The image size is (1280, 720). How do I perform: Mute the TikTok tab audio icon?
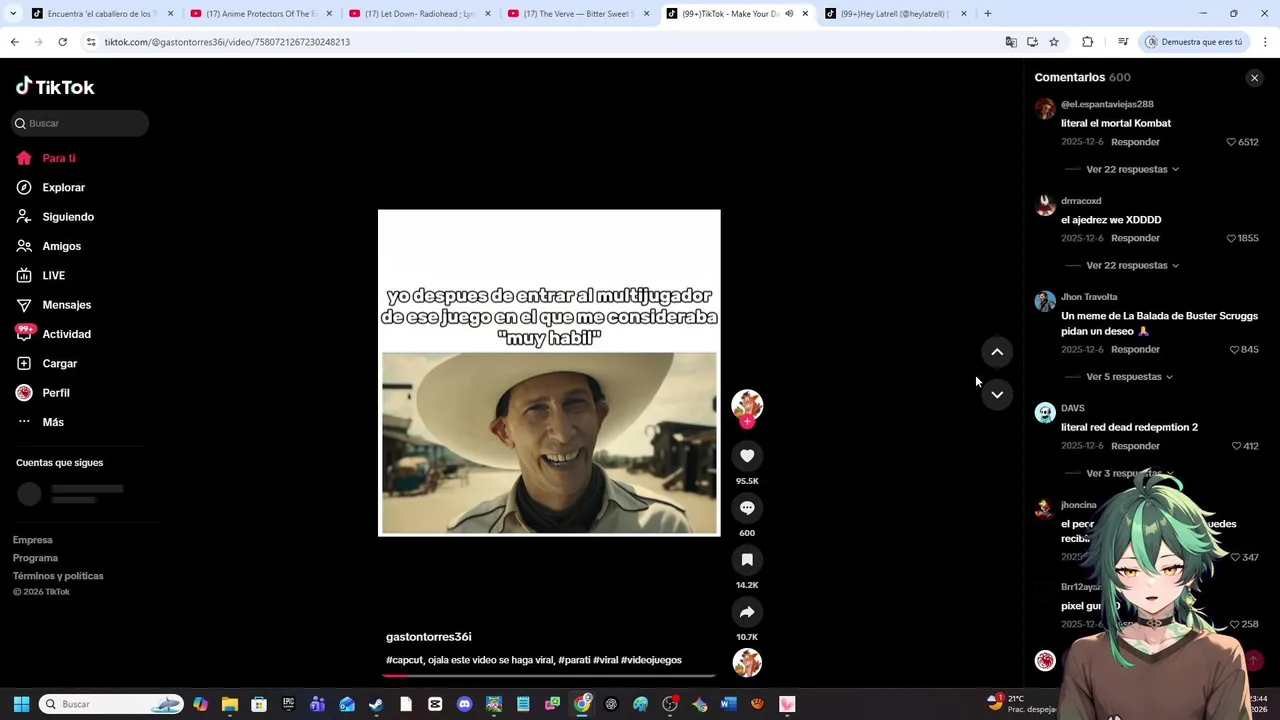[789, 14]
